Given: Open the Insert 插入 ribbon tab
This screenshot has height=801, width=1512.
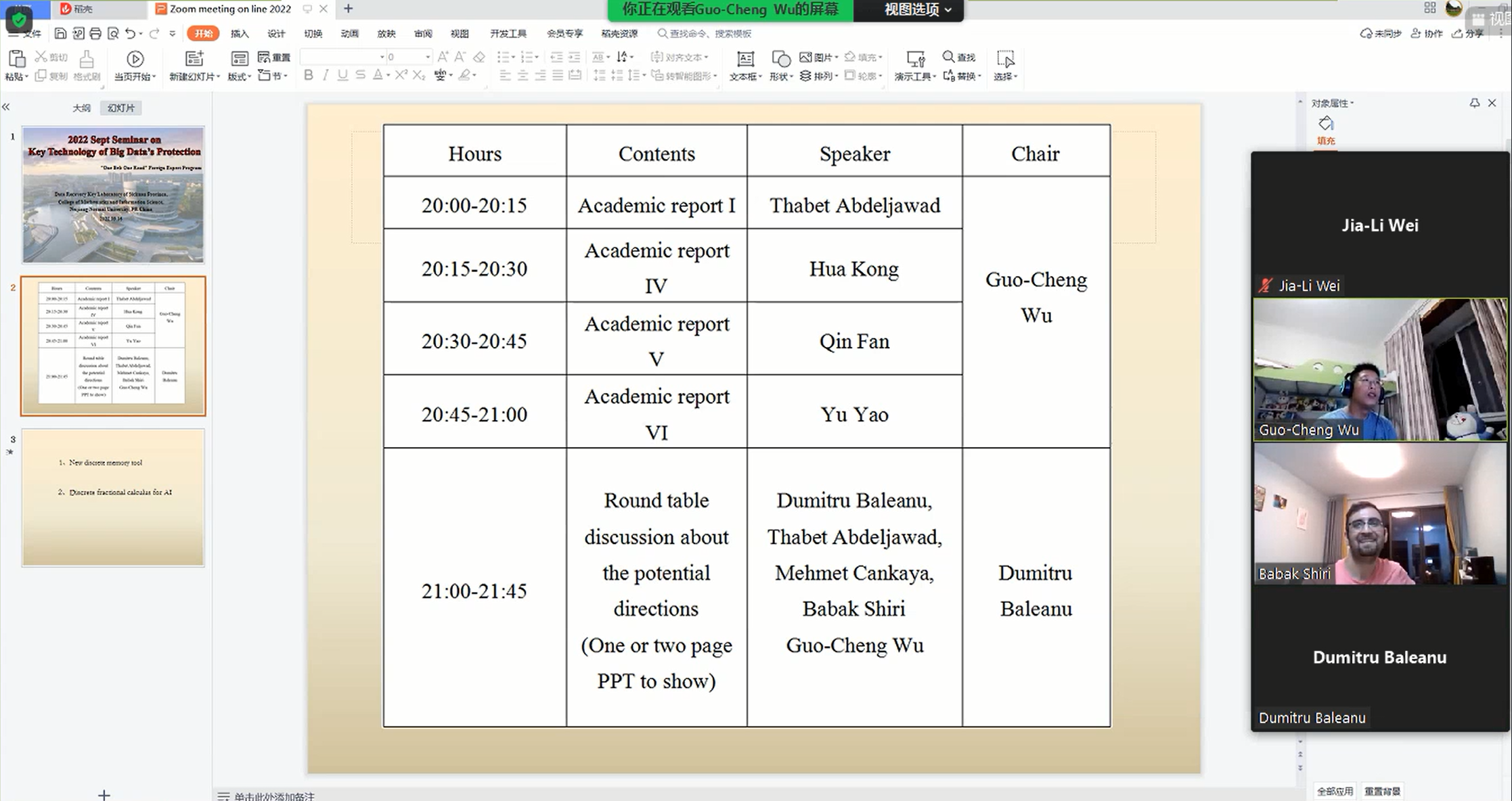Looking at the screenshot, I should point(240,33).
